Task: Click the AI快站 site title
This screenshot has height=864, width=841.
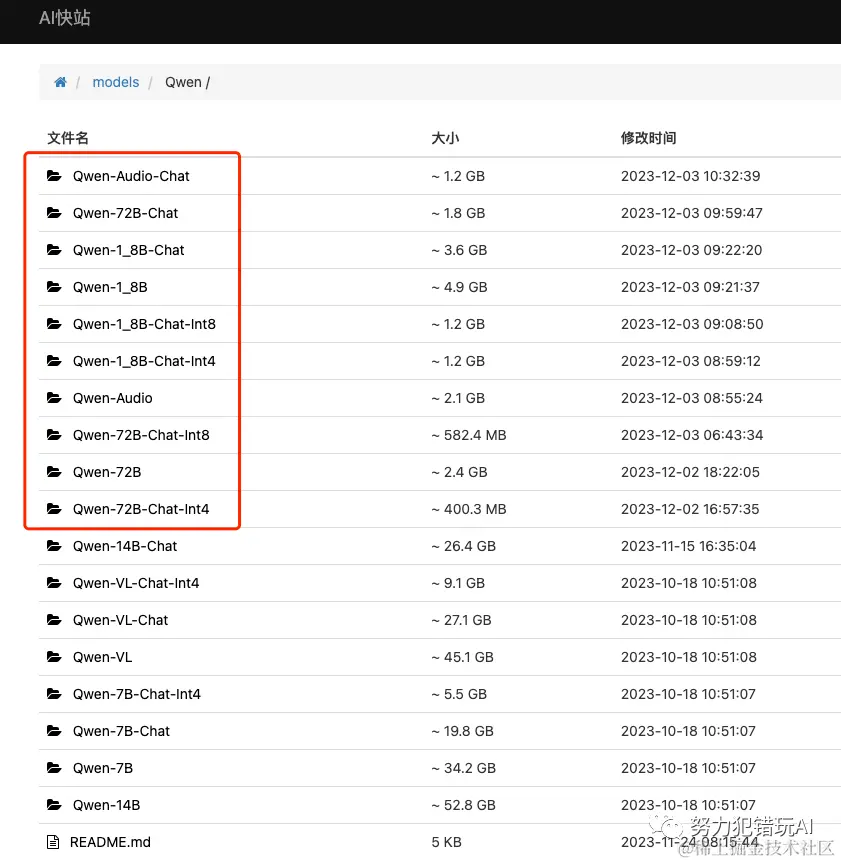Action: pyautogui.click(x=64, y=18)
